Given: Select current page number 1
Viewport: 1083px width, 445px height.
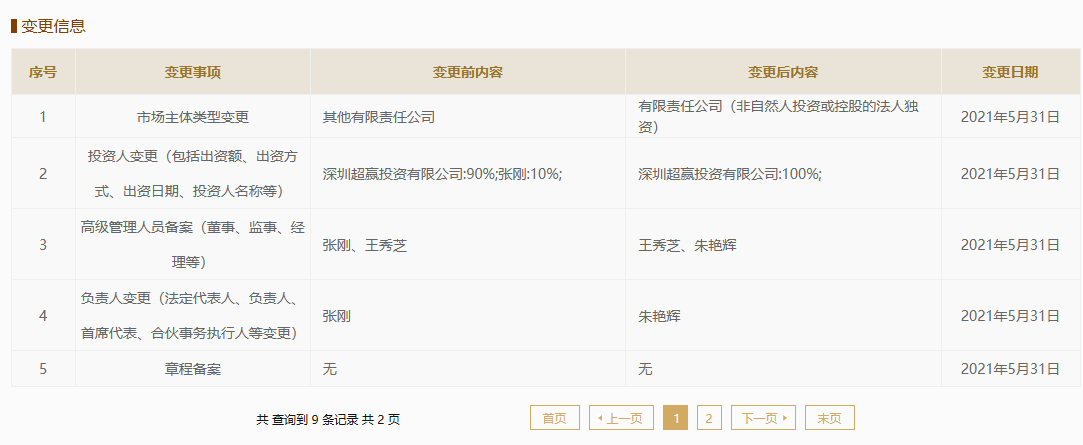Looking at the screenshot, I should 675,418.
